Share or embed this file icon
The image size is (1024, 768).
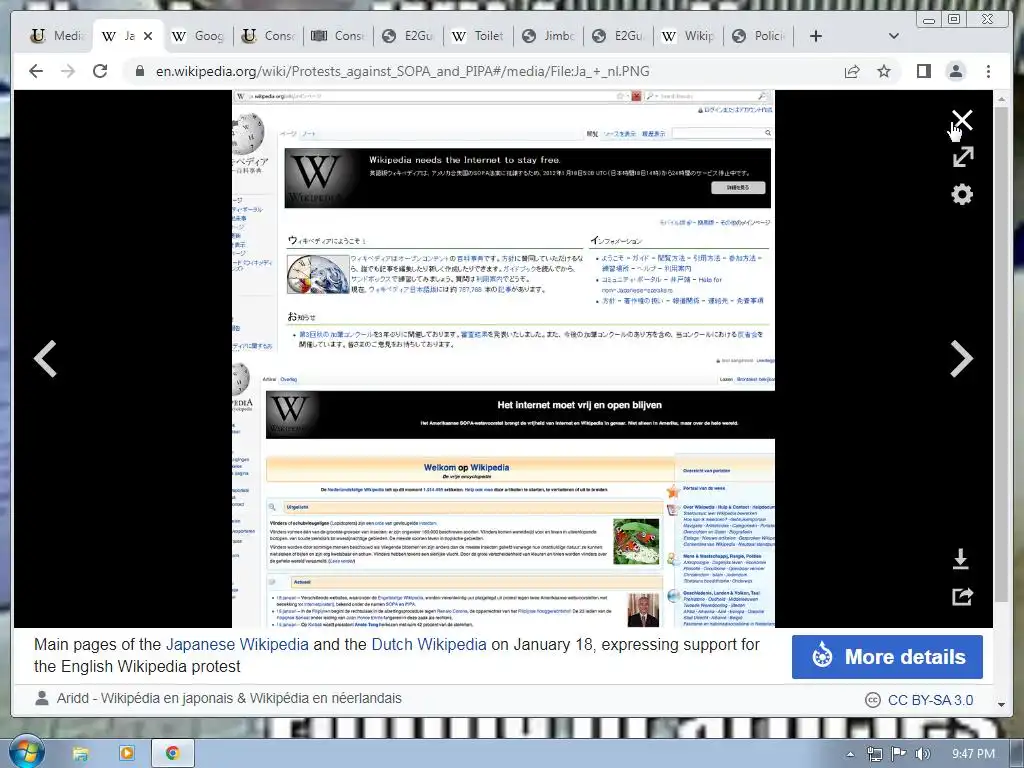pyautogui.click(x=963, y=596)
